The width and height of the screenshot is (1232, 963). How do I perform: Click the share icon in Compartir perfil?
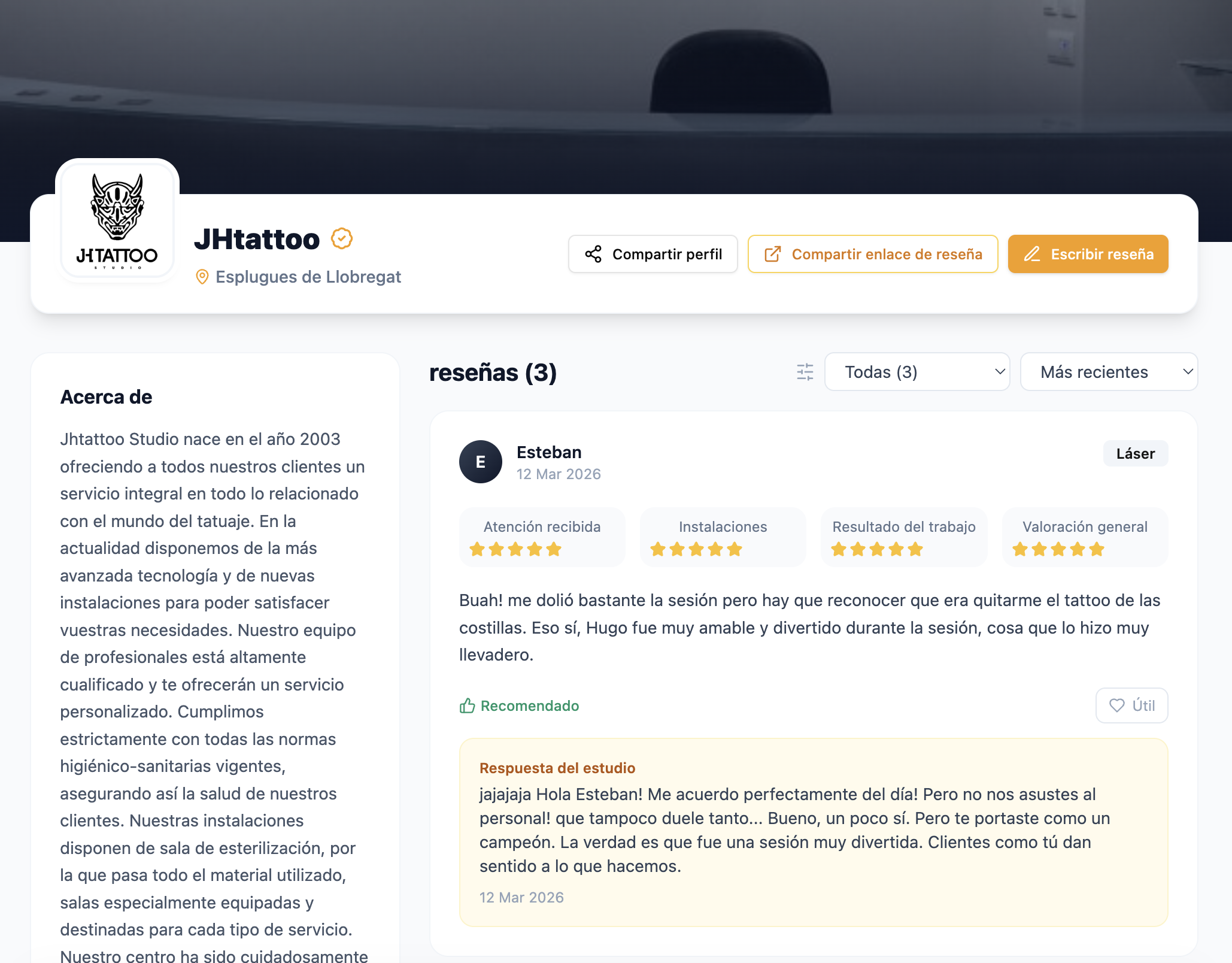[593, 254]
